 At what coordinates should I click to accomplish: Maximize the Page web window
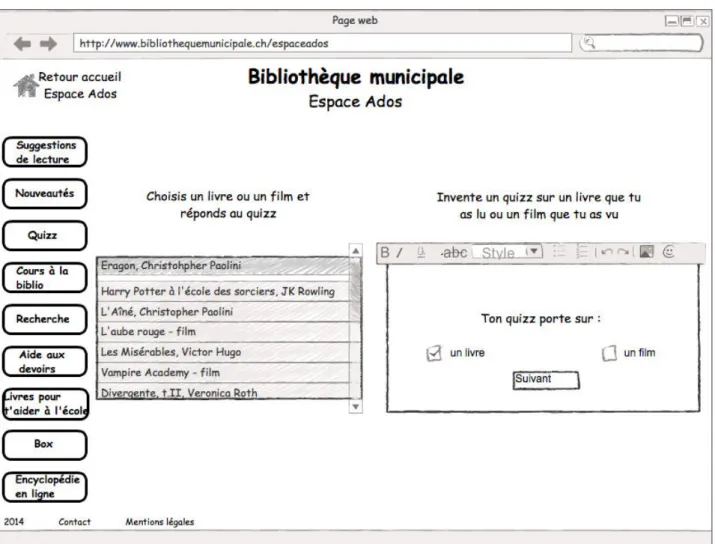point(687,21)
